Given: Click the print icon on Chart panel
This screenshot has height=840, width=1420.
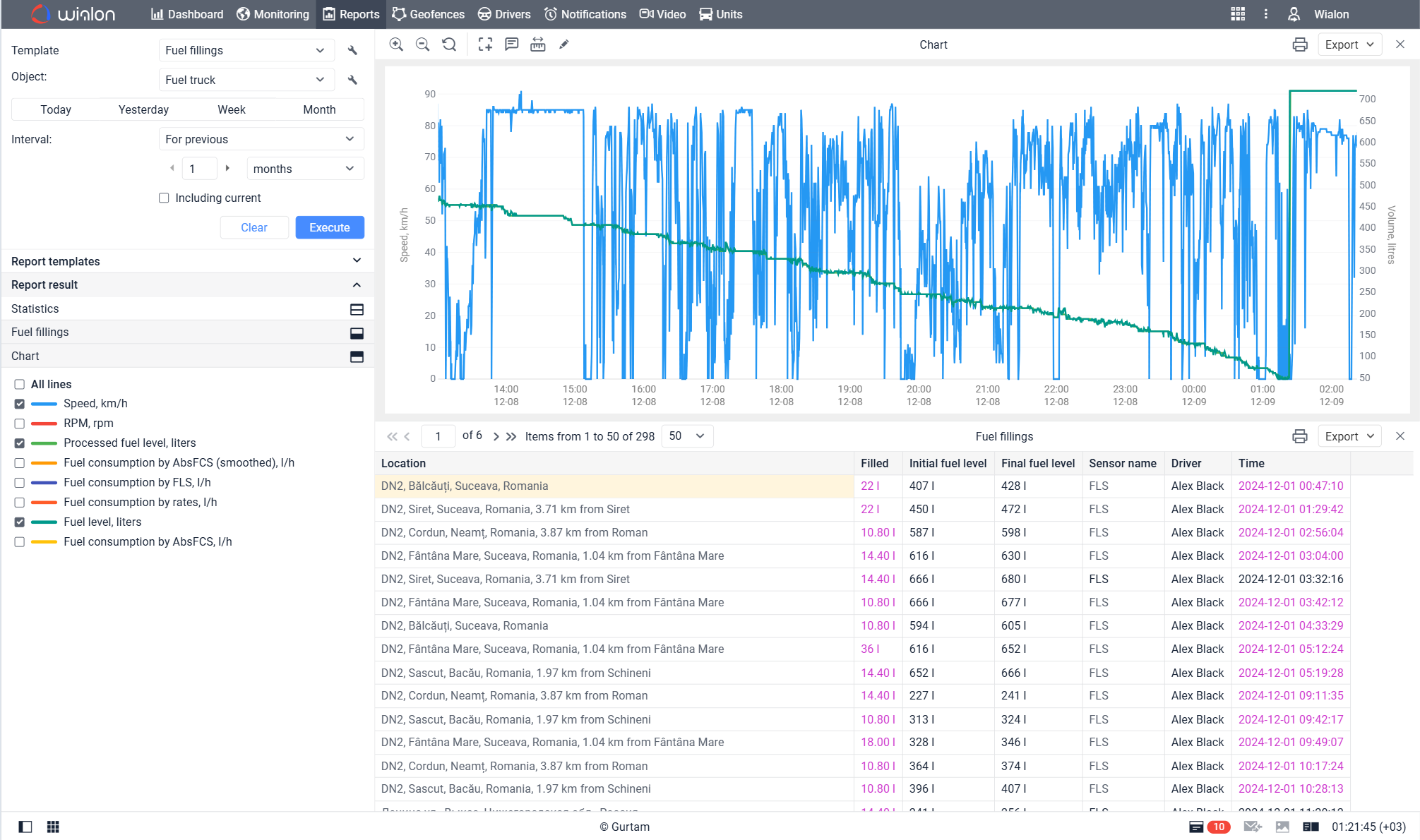Looking at the screenshot, I should [x=1300, y=44].
